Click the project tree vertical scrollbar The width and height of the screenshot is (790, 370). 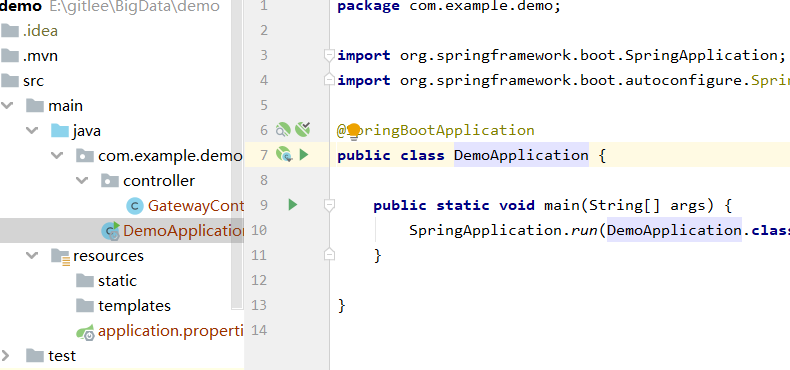[x=237, y=156]
